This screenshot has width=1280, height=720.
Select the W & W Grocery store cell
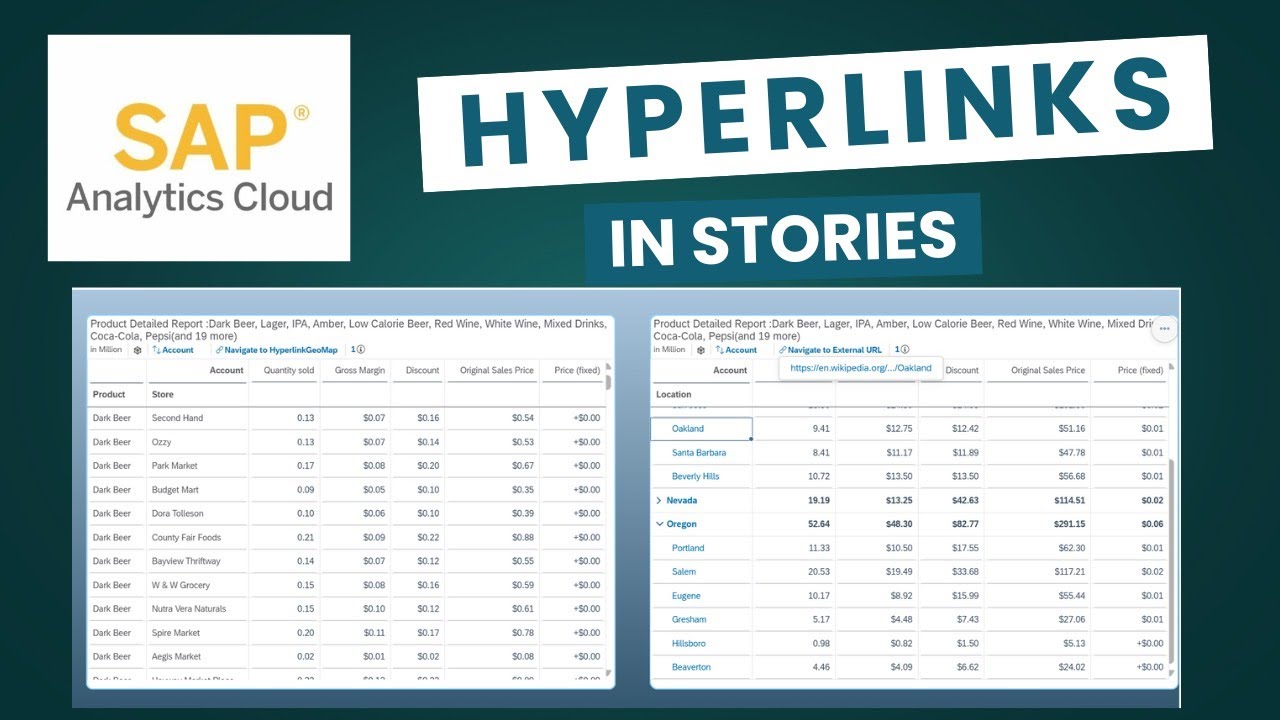[x=181, y=585]
